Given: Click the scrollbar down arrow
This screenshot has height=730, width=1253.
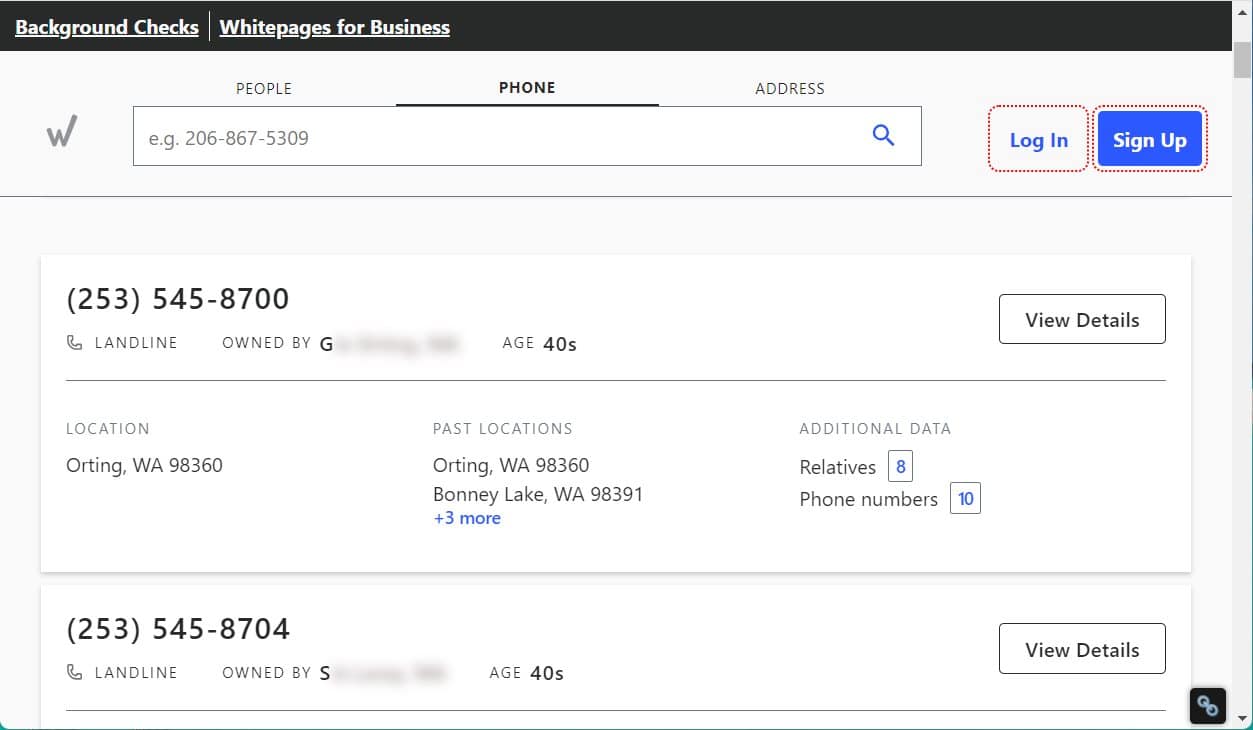Looking at the screenshot, I should 1242,718.
